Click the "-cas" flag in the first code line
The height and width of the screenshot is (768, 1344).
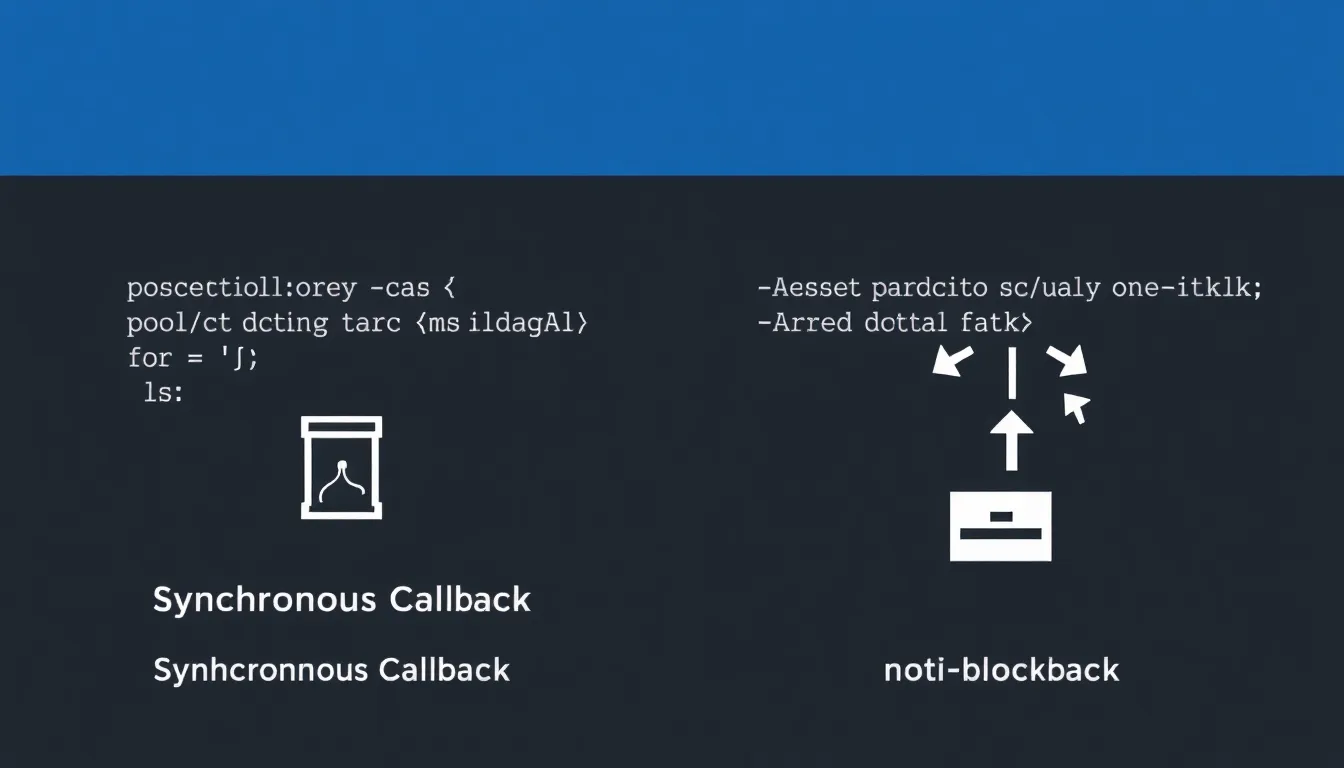(400, 289)
